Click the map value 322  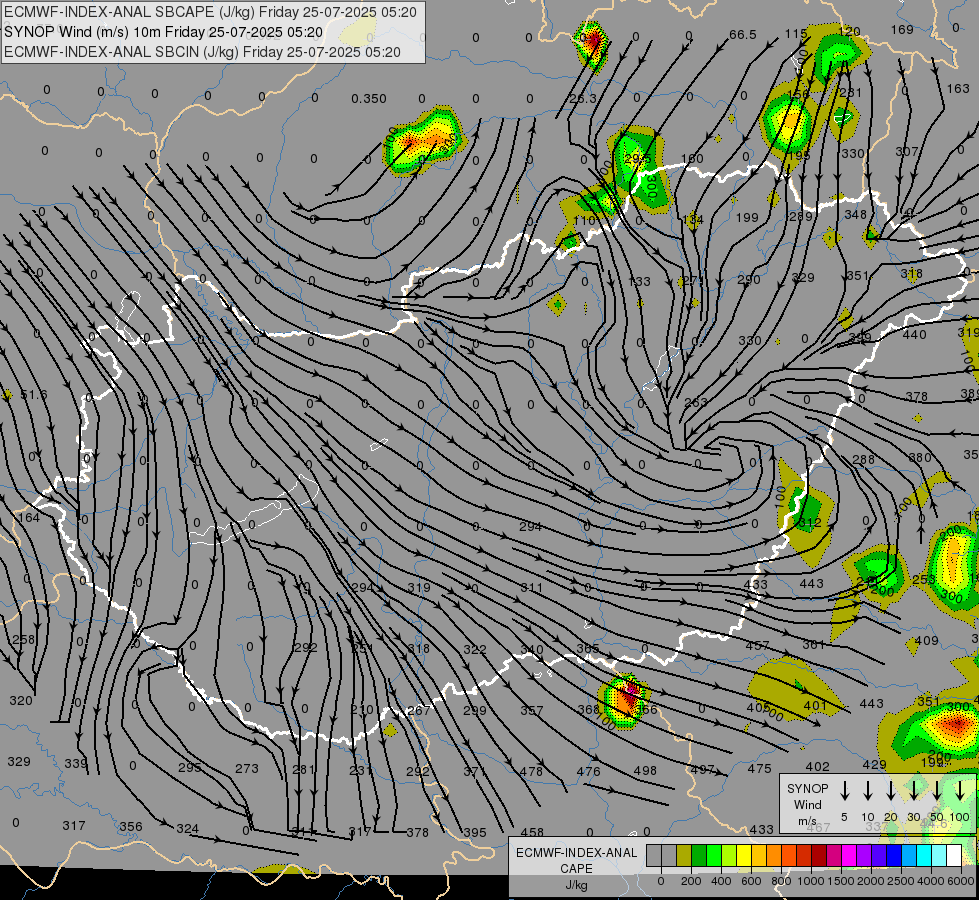[x=475, y=650]
